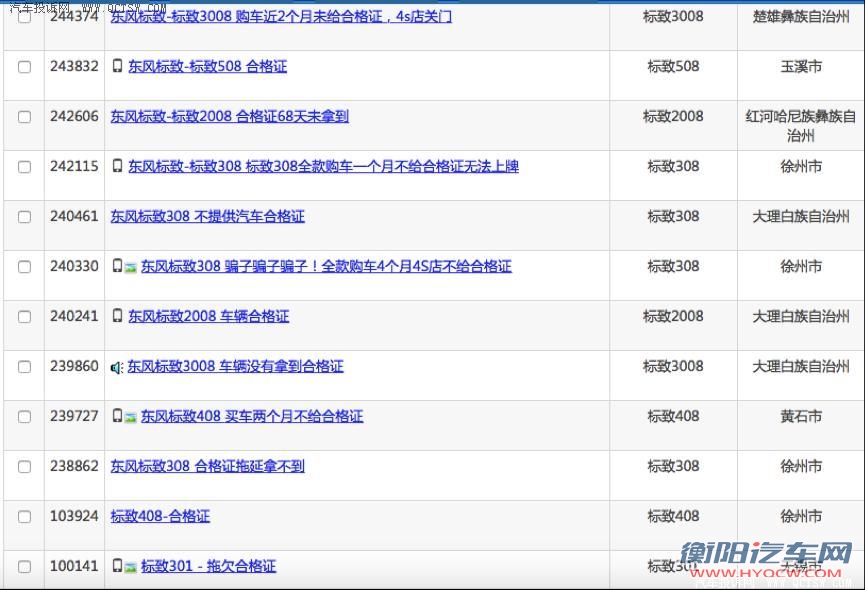This screenshot has height=590, width=865.
Task: Click complaint number 239860
Action: tap(74, 366)
